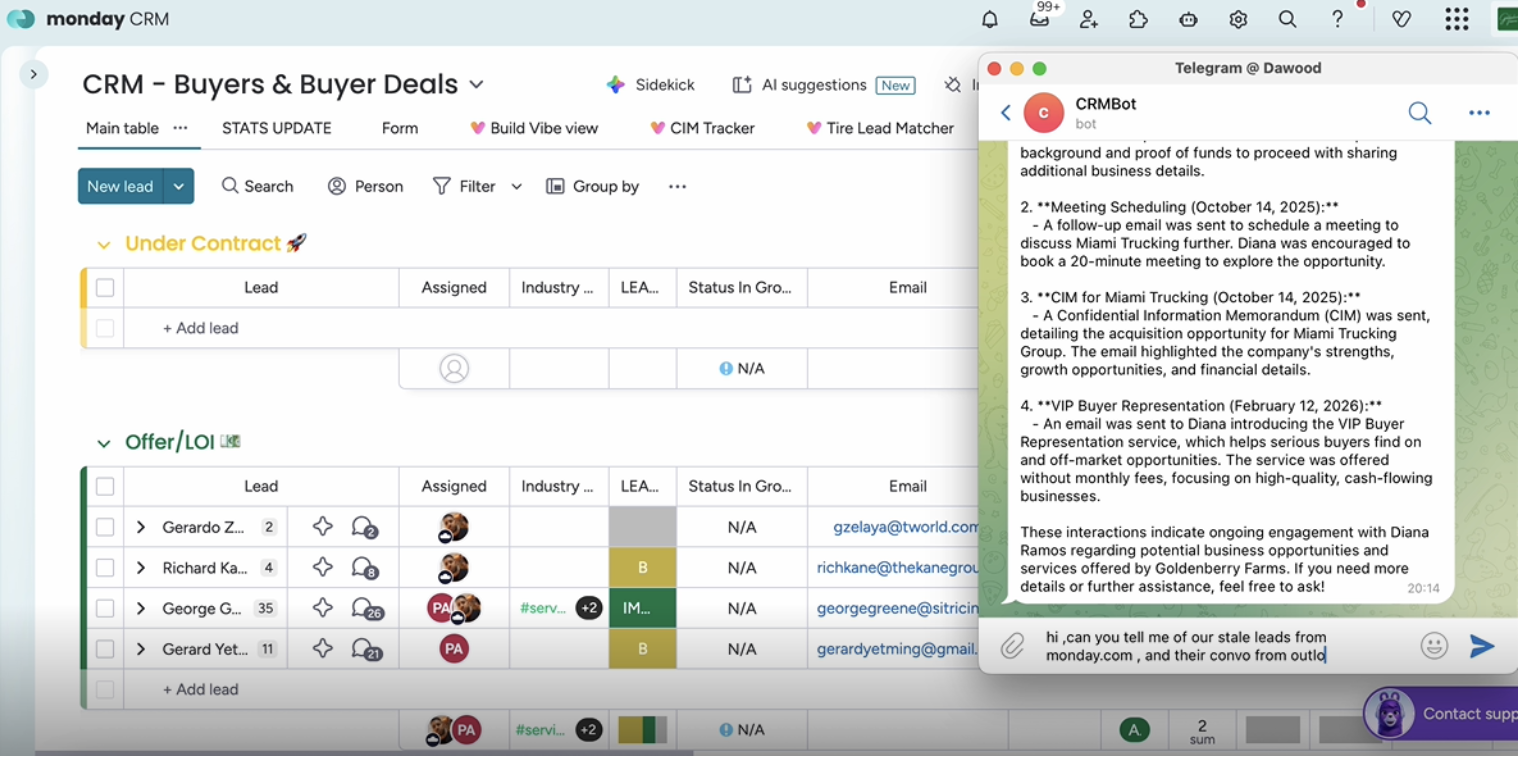
Task: Open updates conversation for George G...
Action: coord(366,608)
